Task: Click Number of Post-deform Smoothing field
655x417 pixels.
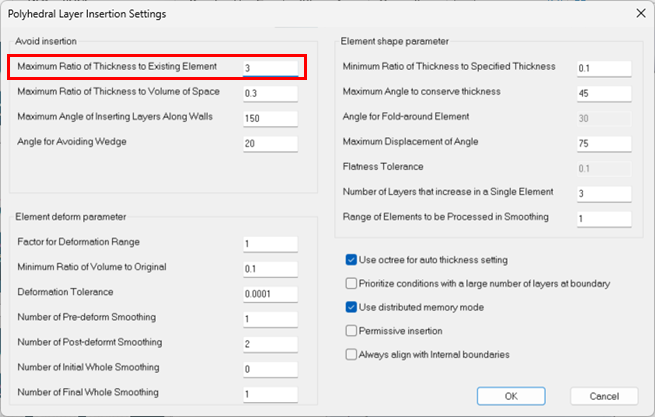Action: pyautogui.click(x=270, y=344)
